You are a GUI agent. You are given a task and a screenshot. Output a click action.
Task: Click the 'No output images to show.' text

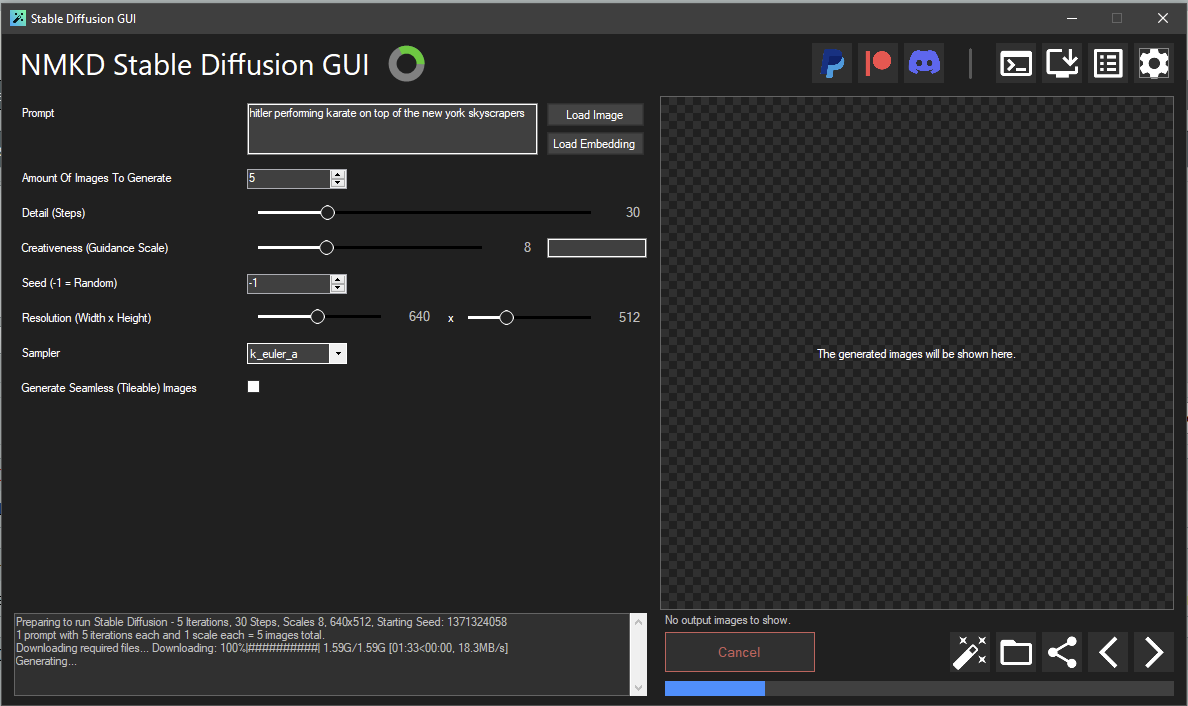point(727,620)
